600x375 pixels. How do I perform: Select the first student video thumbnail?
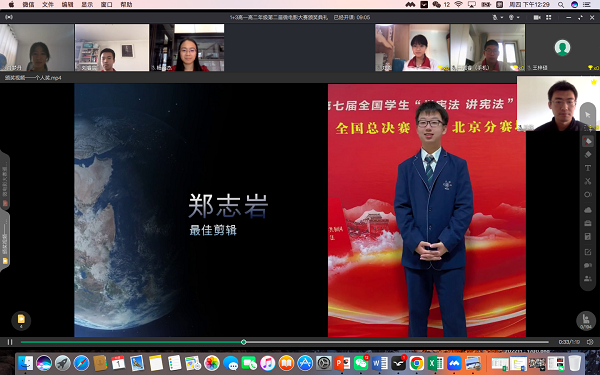pos(37,47)
